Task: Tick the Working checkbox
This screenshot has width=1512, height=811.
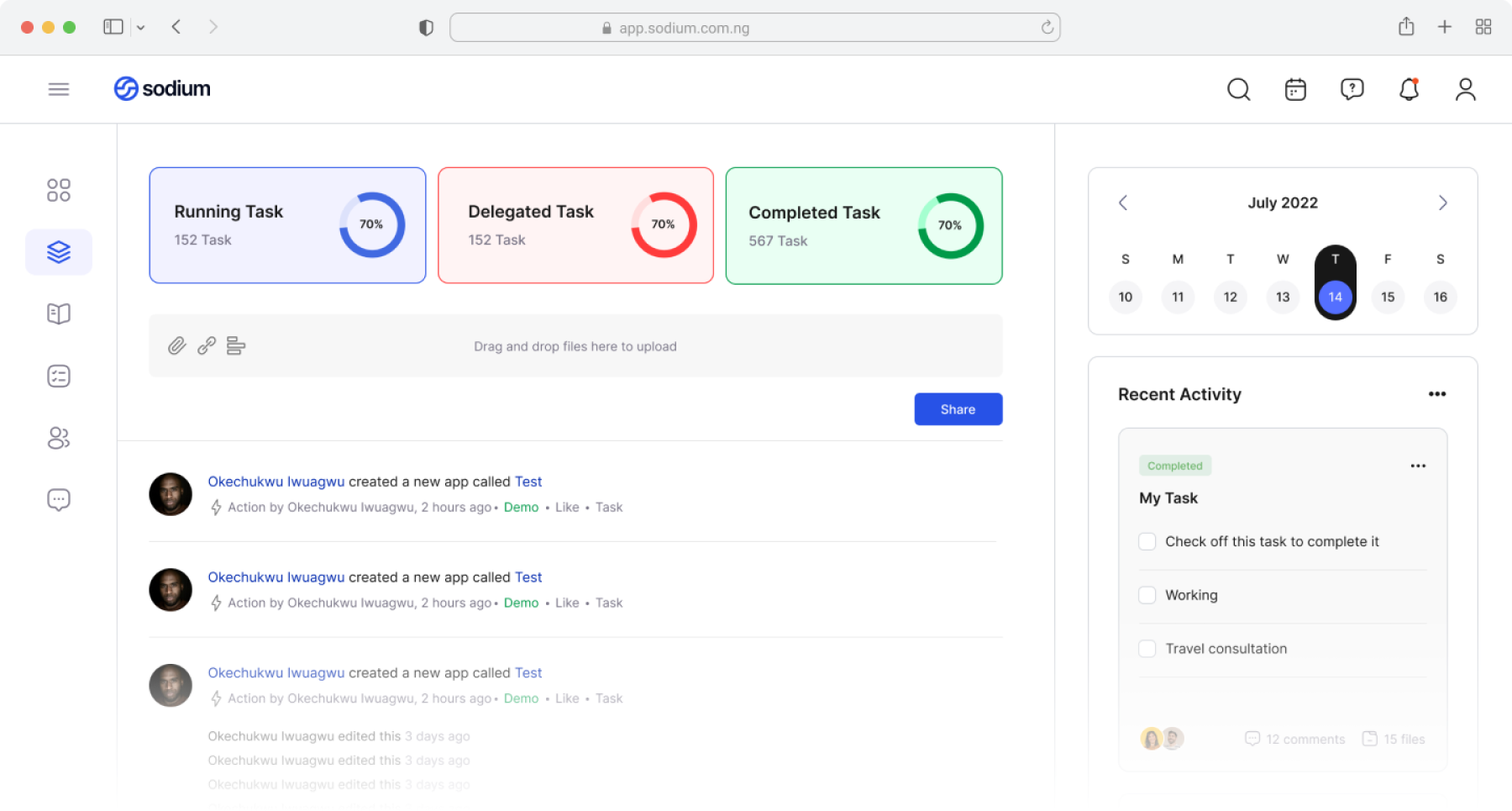Action: click(x=1147, y=595)
